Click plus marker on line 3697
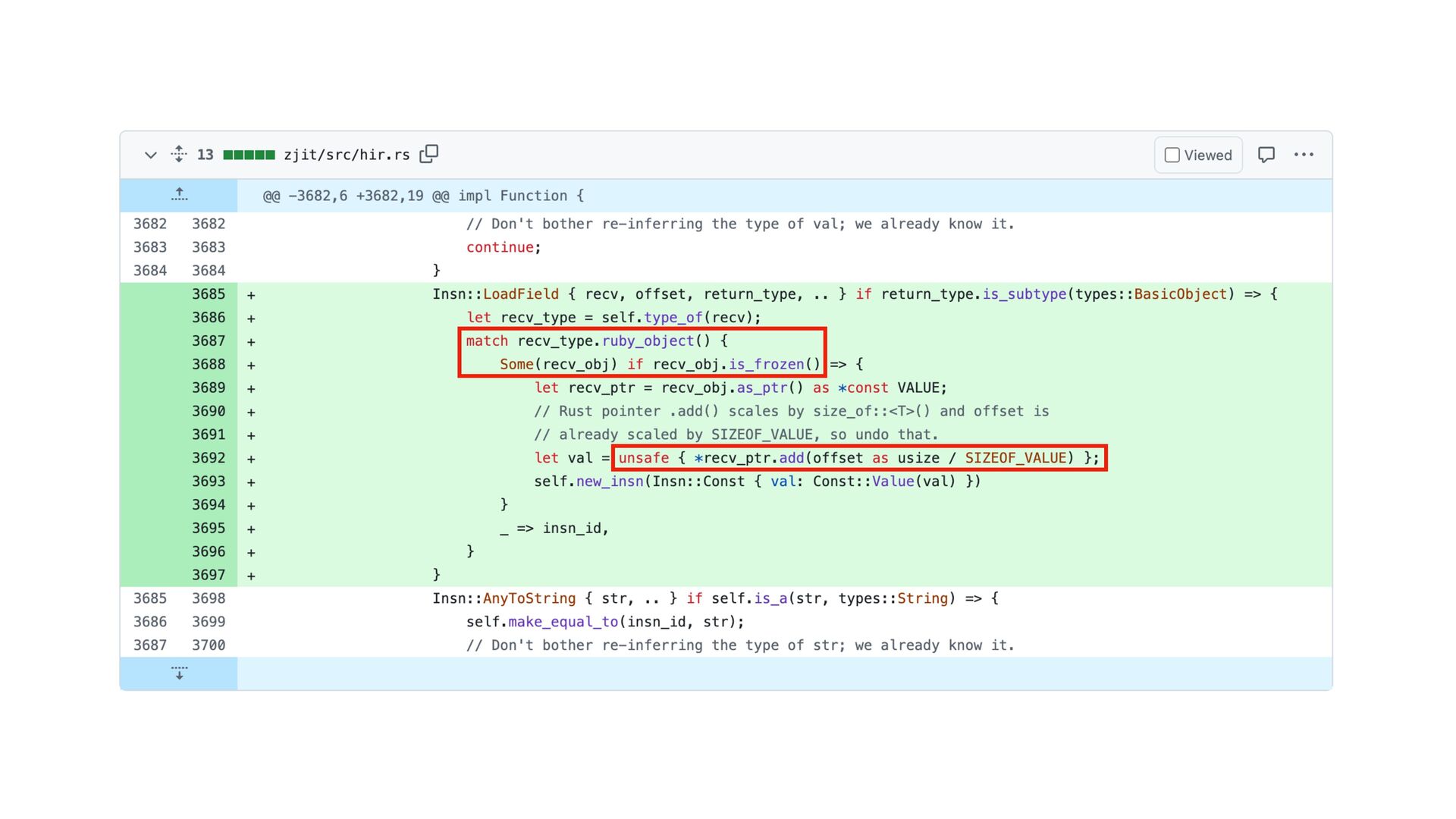The height and width of the screenshot is (819, 1456). point(251,576)
